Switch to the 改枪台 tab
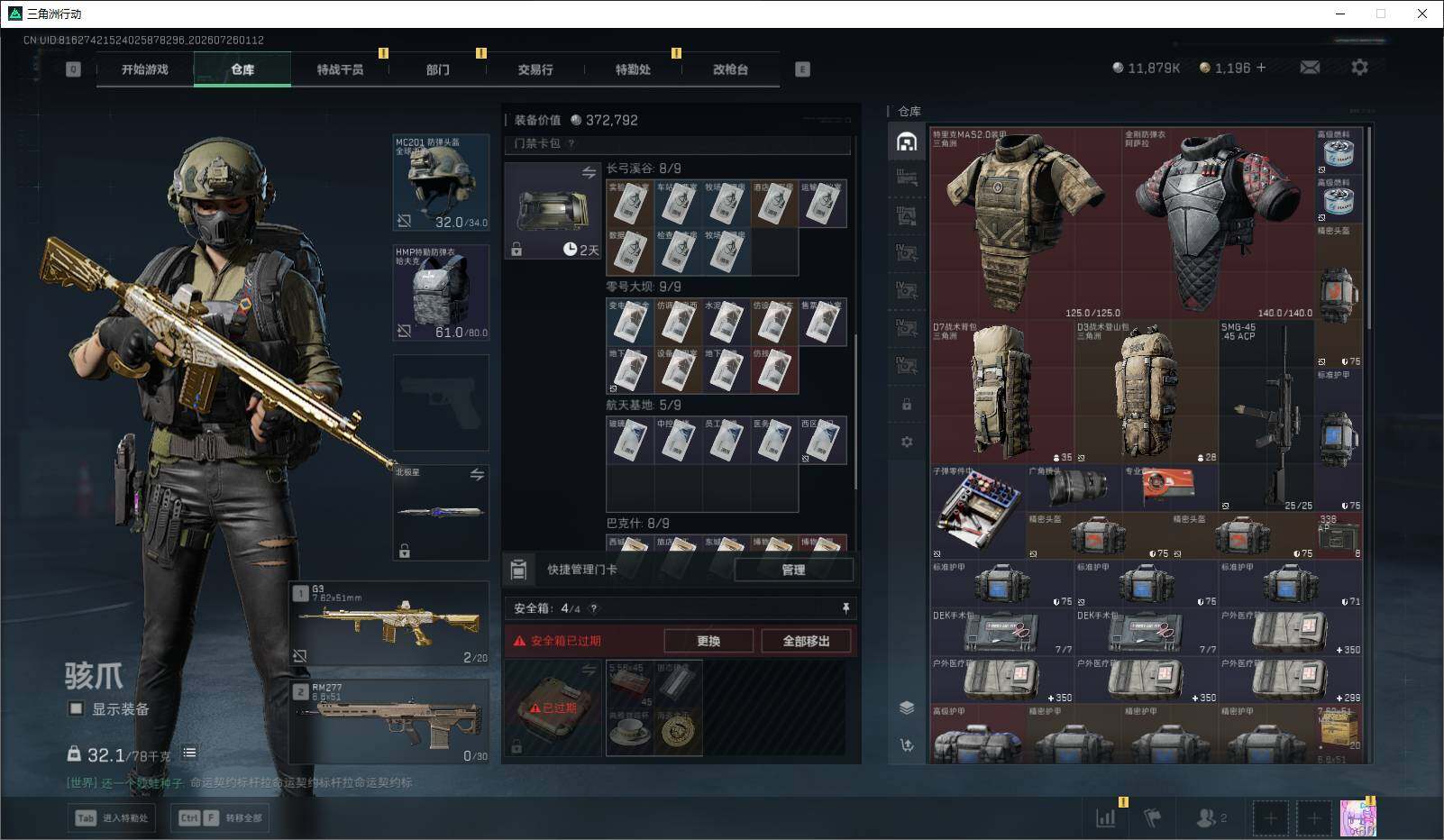Viewport: 1444px width, 840px height. (730, 69)
